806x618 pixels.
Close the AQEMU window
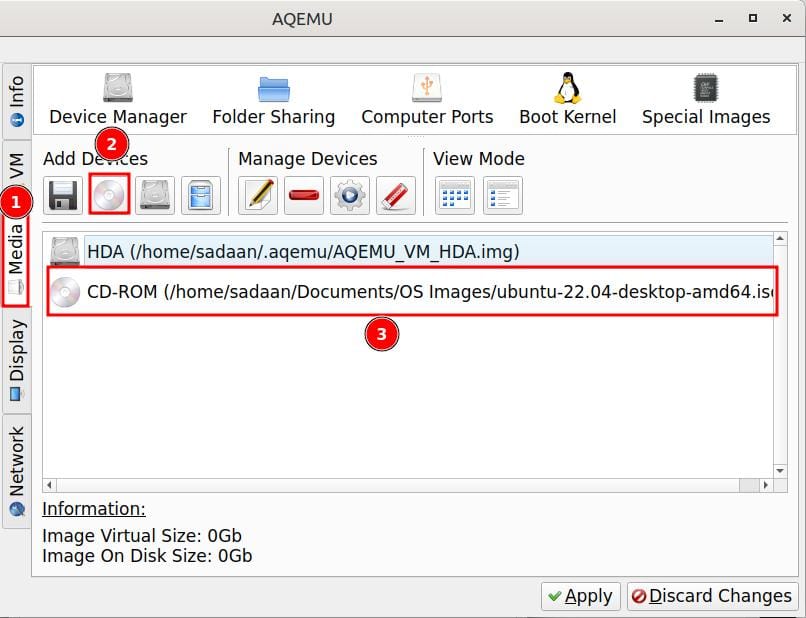tap(786, 19)
